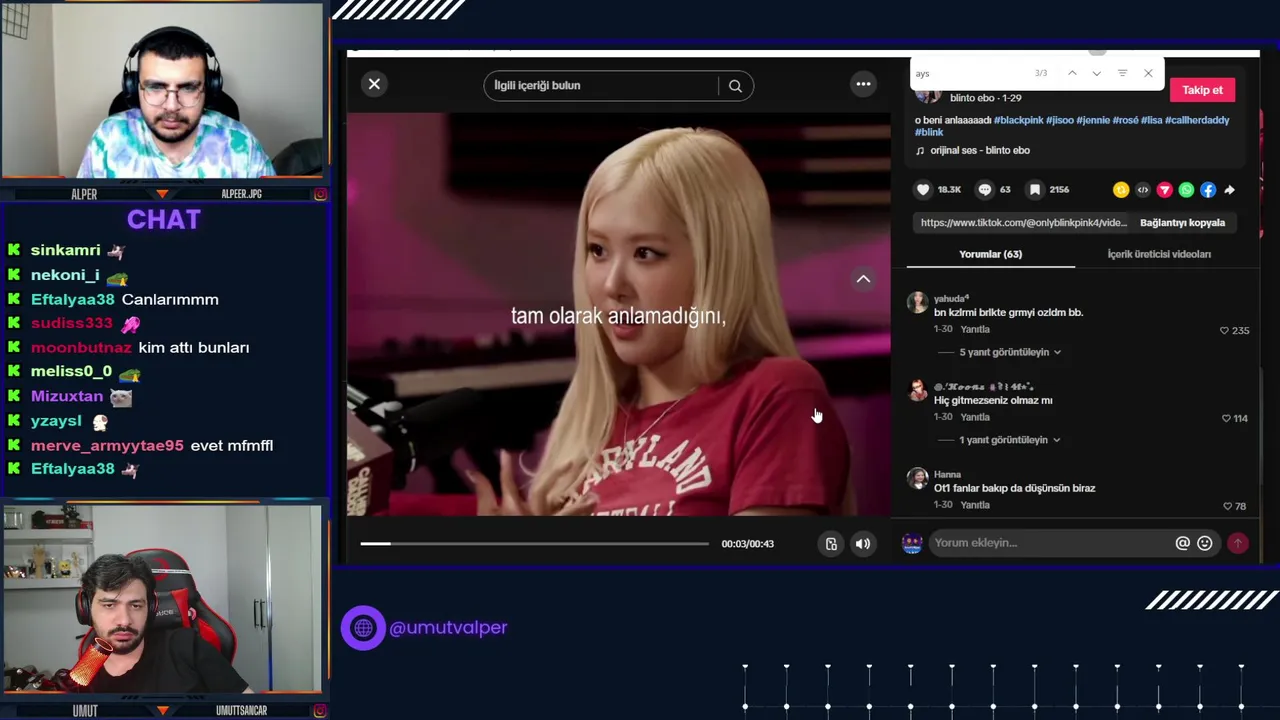This screenshot has height=720, width=1280.
Task: Click merve_armyytae95 username in chat
Action: tap(107, 445)
